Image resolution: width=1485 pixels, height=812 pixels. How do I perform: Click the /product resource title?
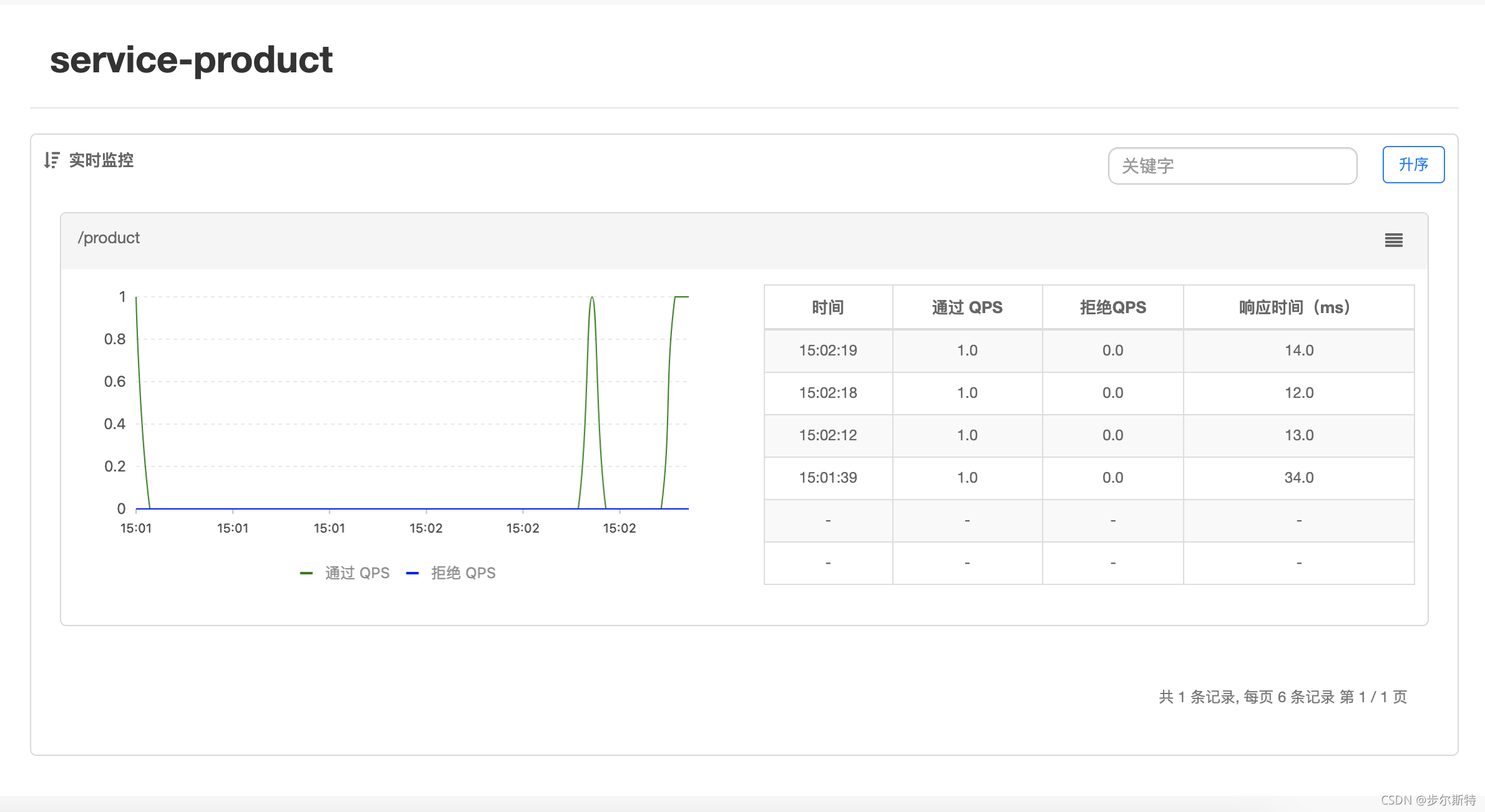tap(109, 238)
